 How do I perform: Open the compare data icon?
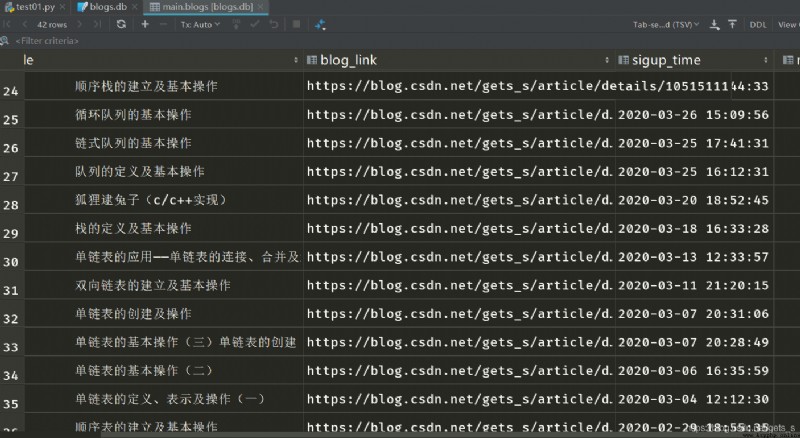(320, 24)
